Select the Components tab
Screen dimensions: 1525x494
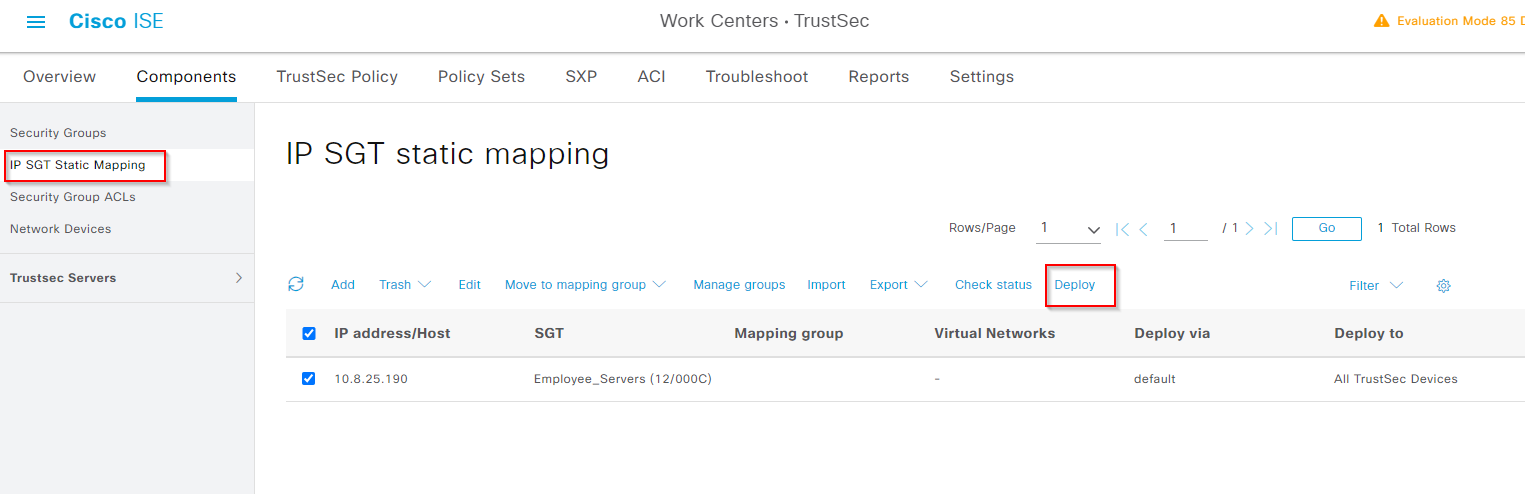(186, 77)
